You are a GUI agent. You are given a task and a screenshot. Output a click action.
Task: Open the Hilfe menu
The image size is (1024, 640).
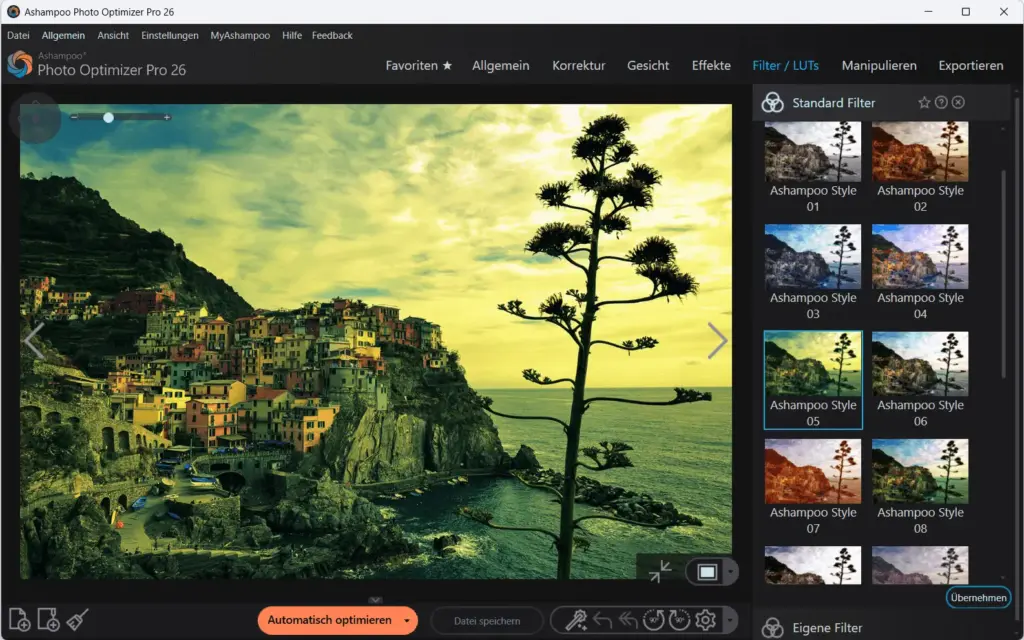pos(291,34)
